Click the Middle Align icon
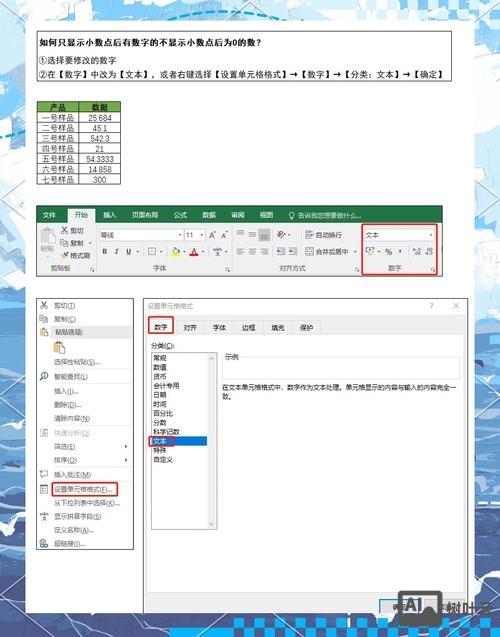The width and height of the screenshot is (500, 637). pos(252,234)
